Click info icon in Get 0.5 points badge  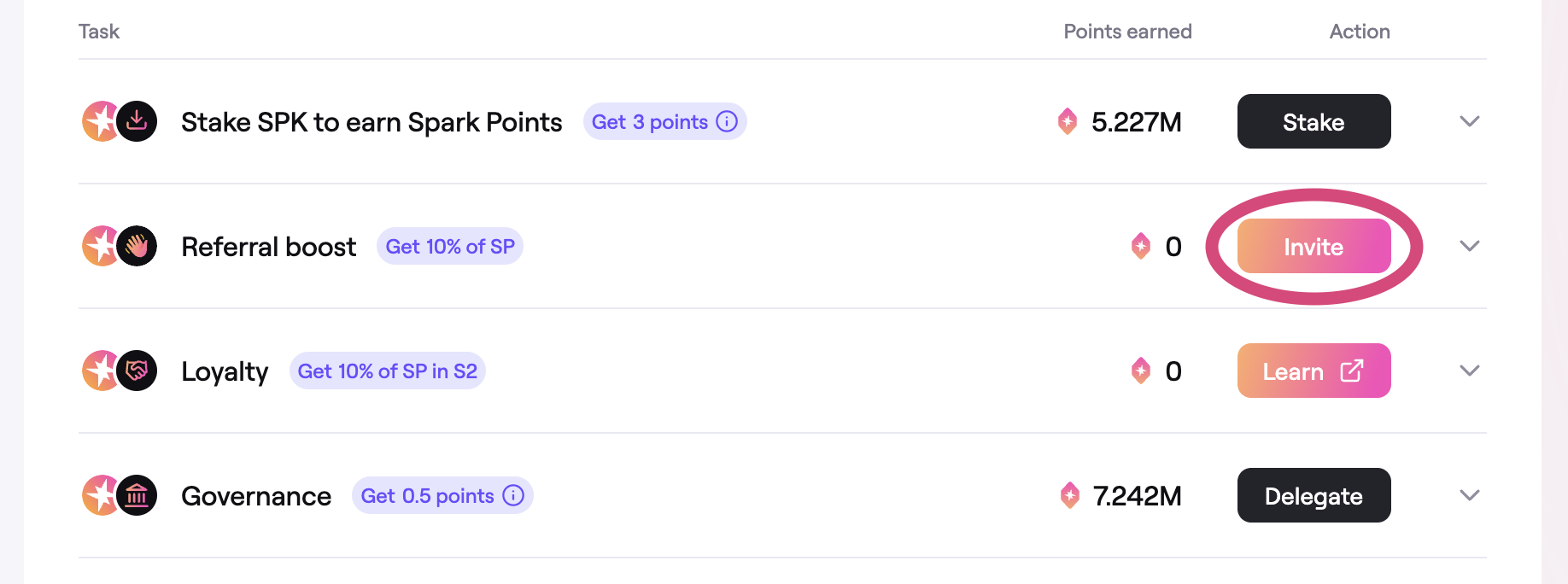pos(513,495)
